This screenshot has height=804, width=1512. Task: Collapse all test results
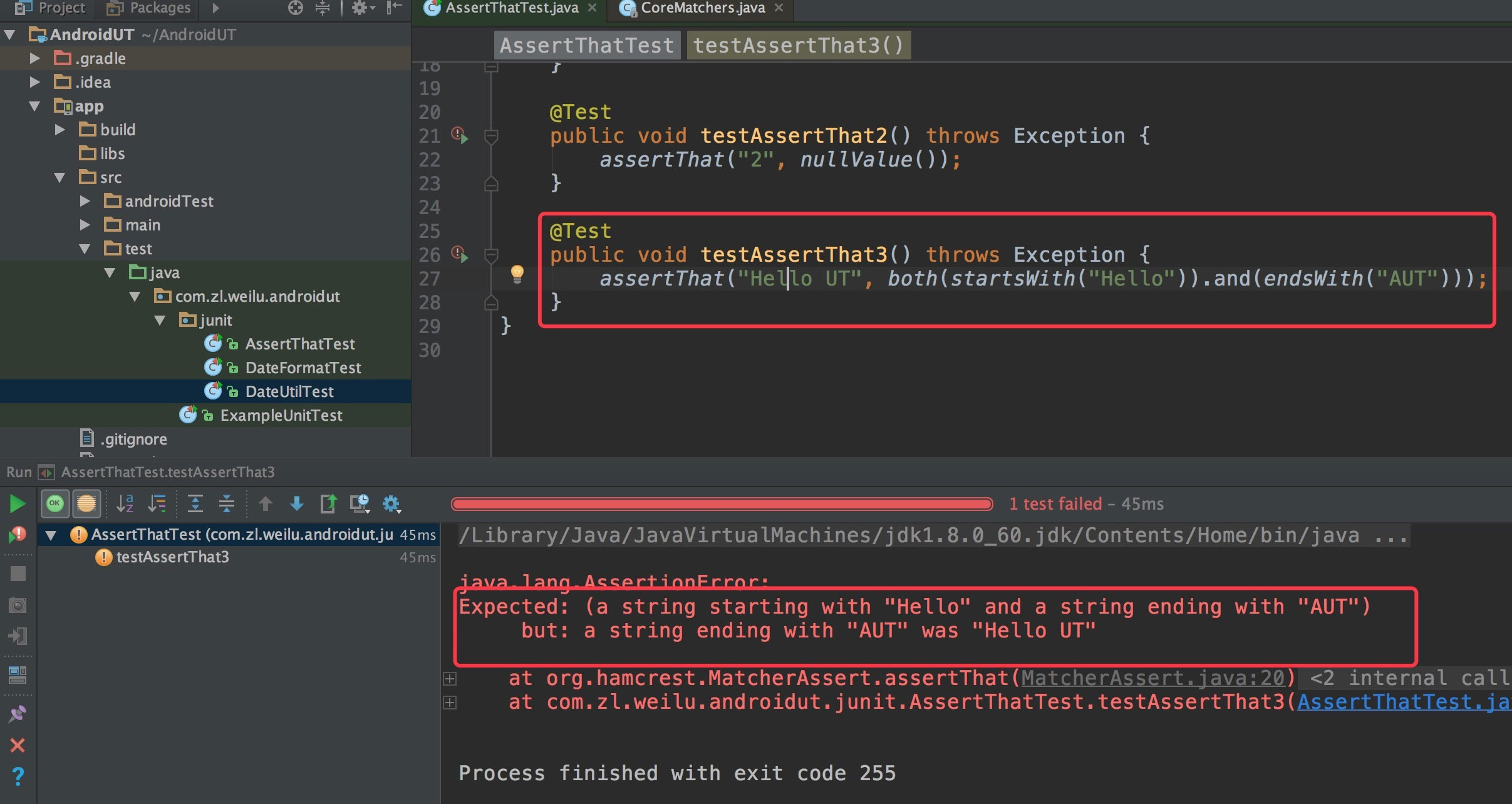(x=227, y=503)
